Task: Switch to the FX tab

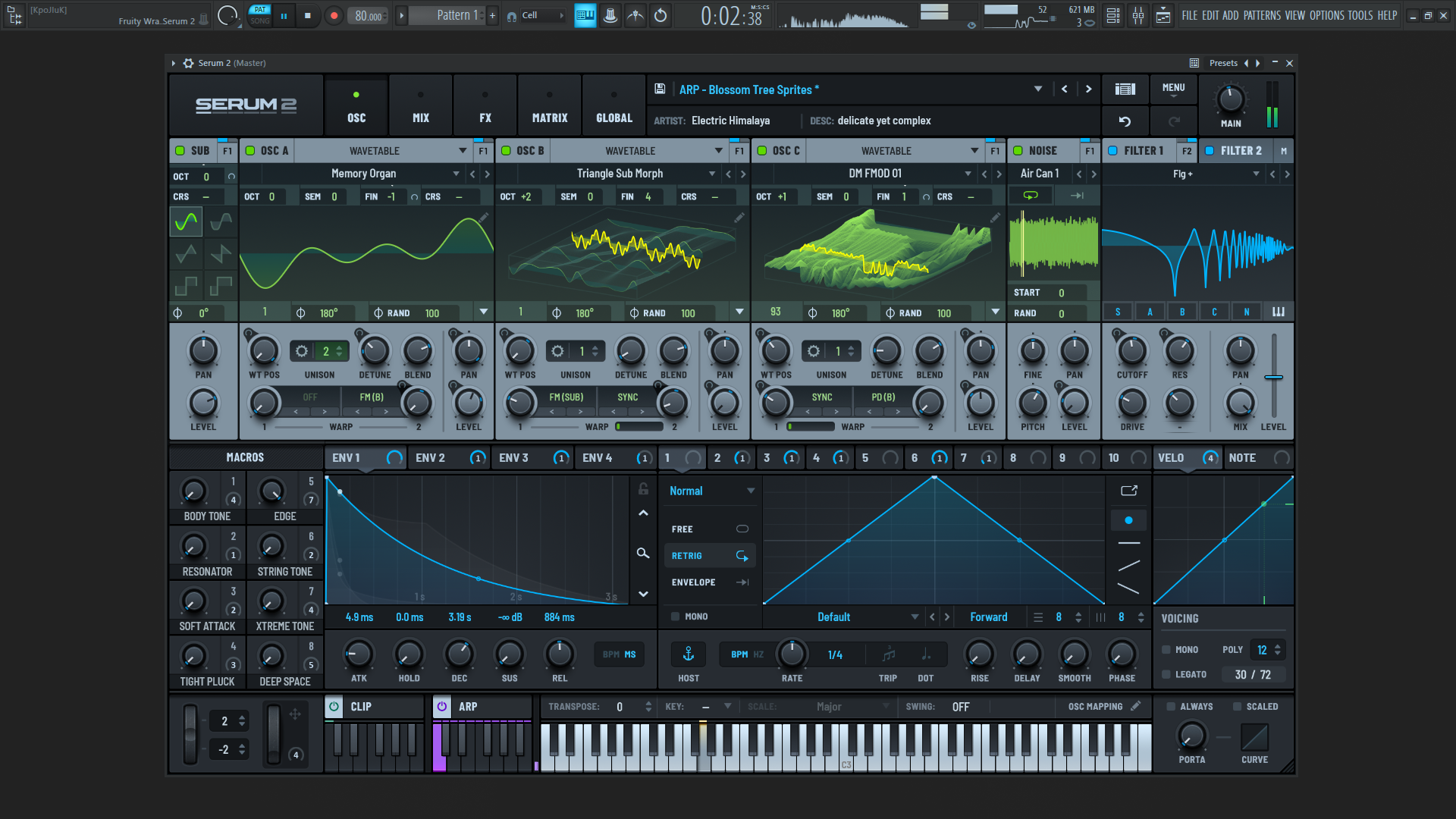Action: tap(485, 105)
